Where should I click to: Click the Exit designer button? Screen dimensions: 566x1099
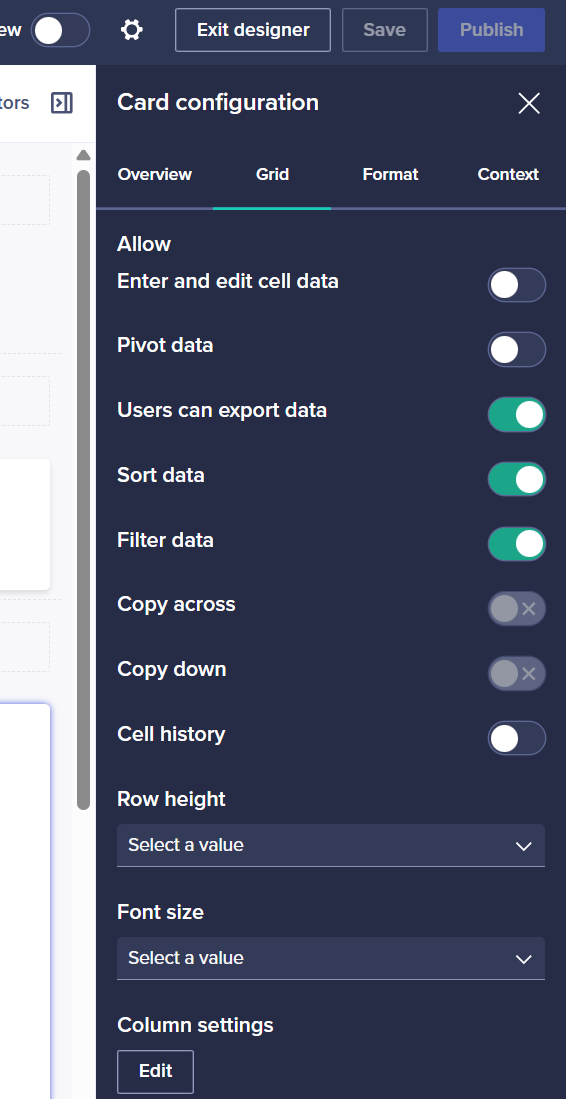(x=253, y=30)
